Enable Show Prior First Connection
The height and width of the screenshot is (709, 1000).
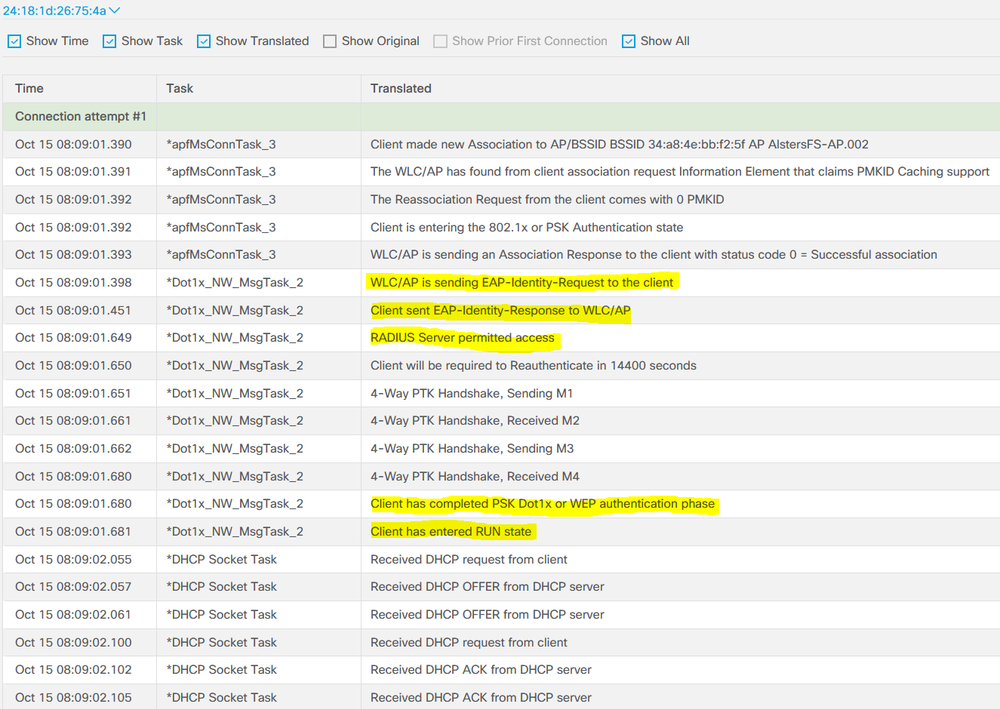point(440,40)
